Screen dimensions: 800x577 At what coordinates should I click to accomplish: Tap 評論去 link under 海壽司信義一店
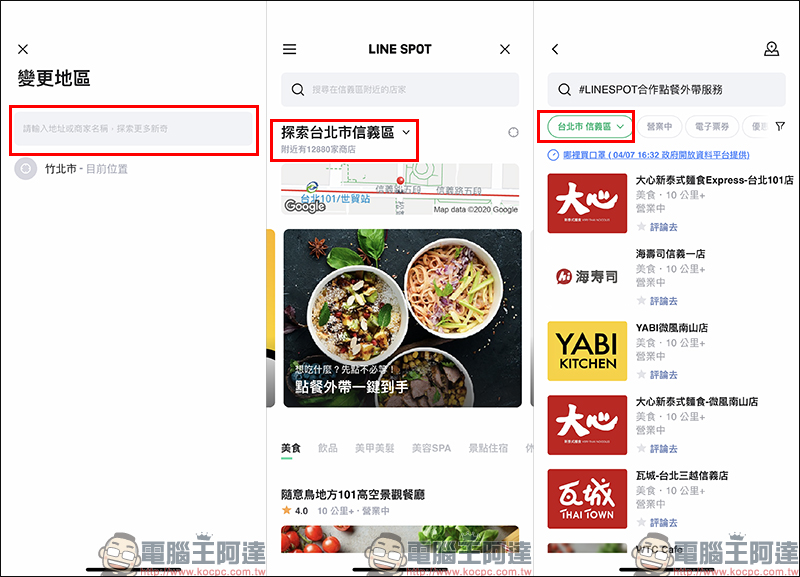pos(664,301)
